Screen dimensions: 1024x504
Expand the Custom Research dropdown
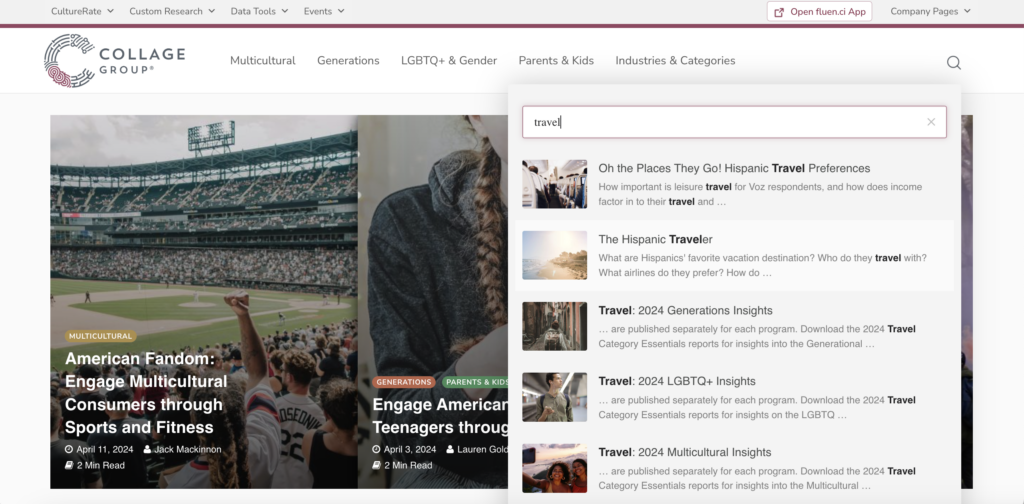point(172,11)
